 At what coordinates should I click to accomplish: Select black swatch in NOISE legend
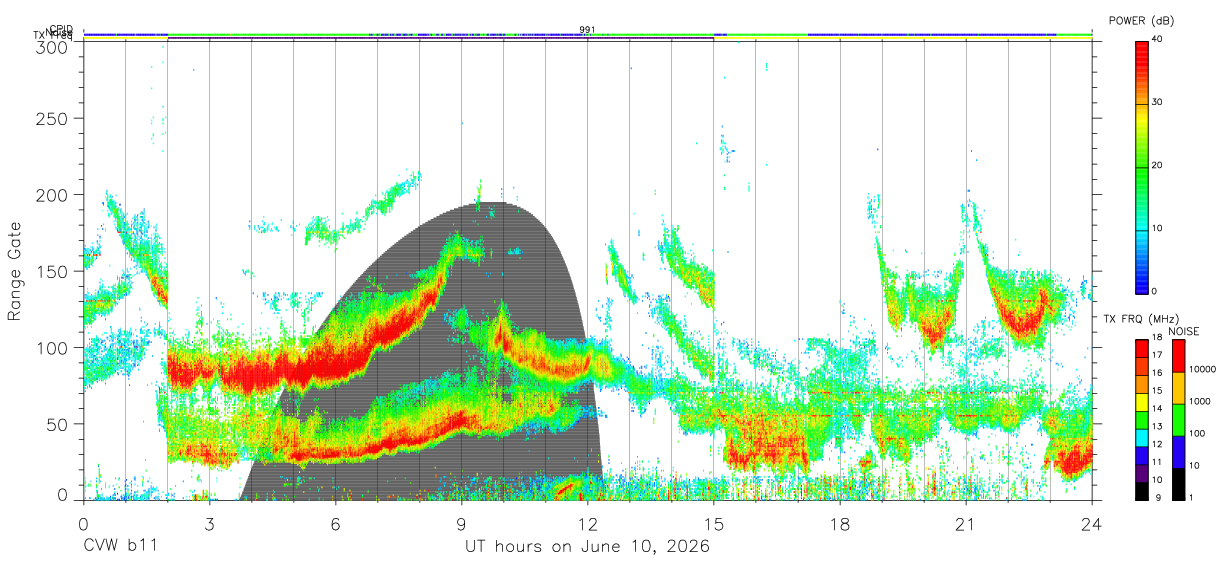pos(1178,484)
